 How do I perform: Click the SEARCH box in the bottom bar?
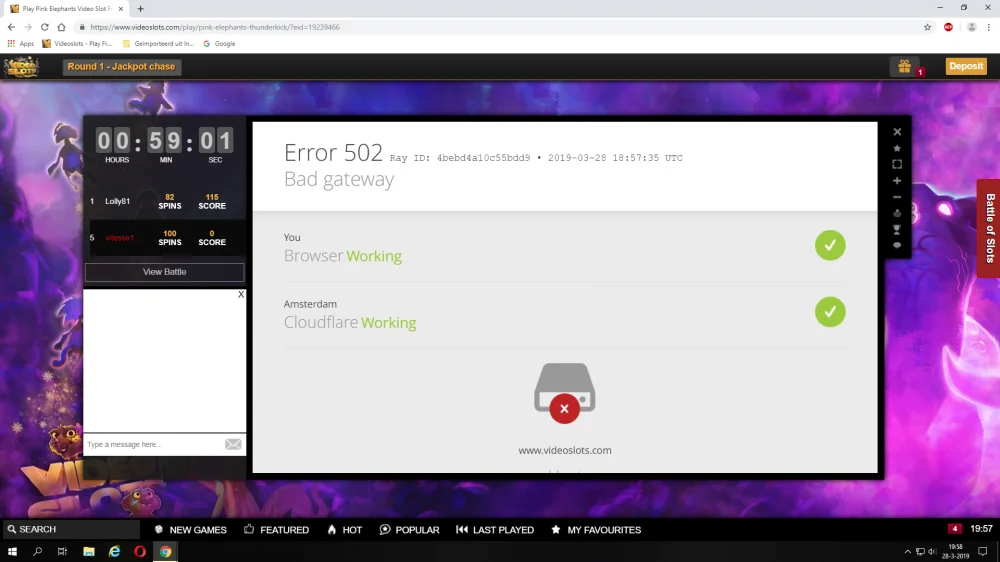70,529
